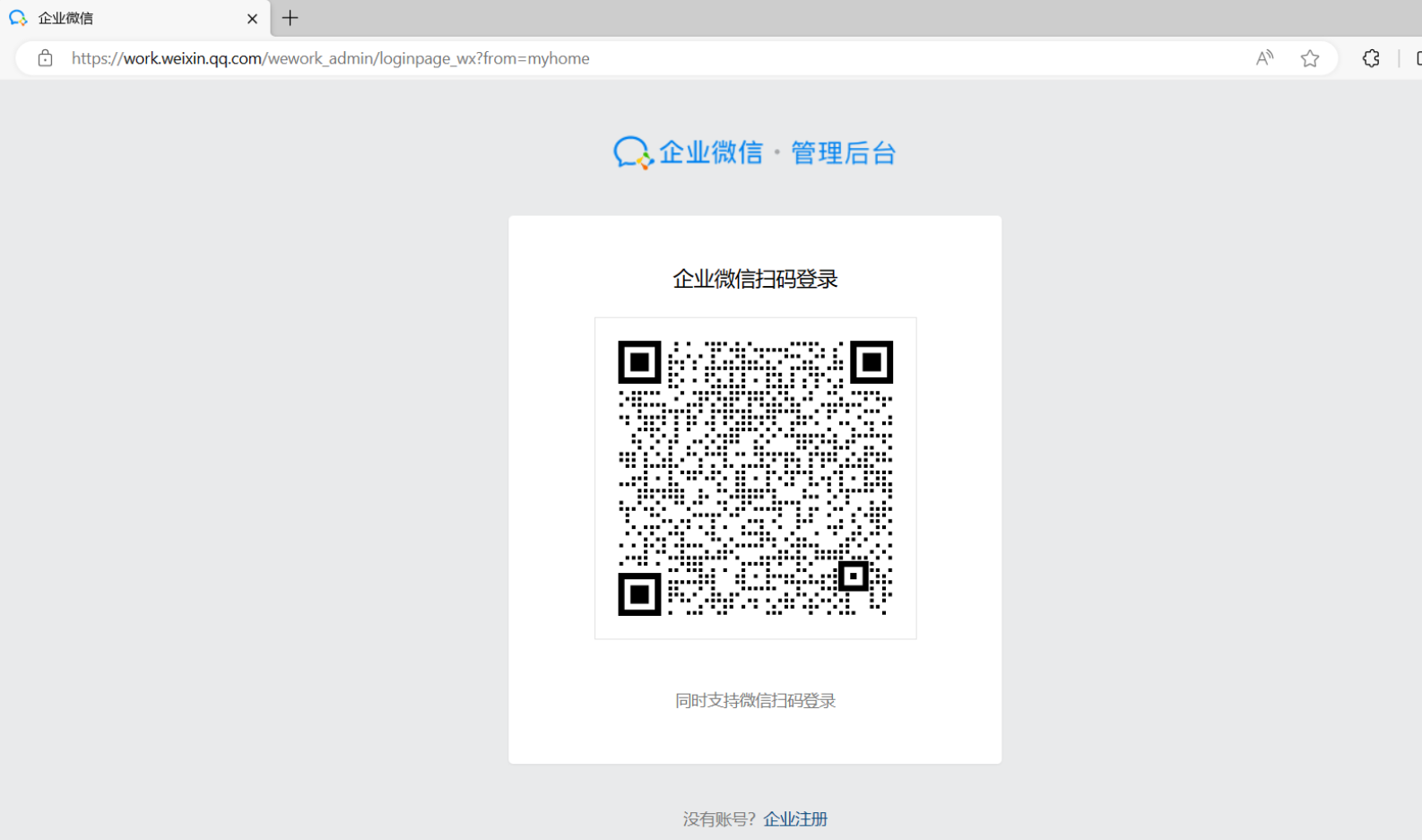
Task: Add this page to favorites star
Action: (x=1310, y=58)
